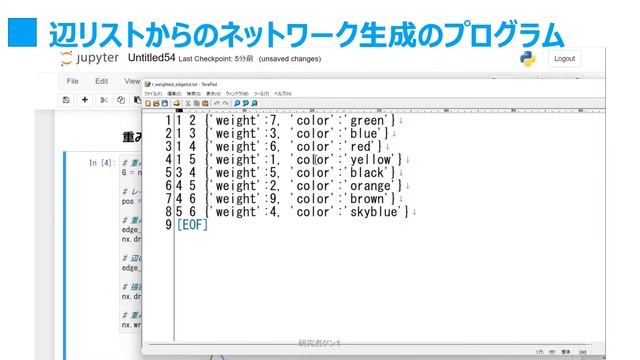Insert a cell with Jupyter's plus icon
Image resolution: width=640 pixels, height=360 pixels.
point(85,100)
